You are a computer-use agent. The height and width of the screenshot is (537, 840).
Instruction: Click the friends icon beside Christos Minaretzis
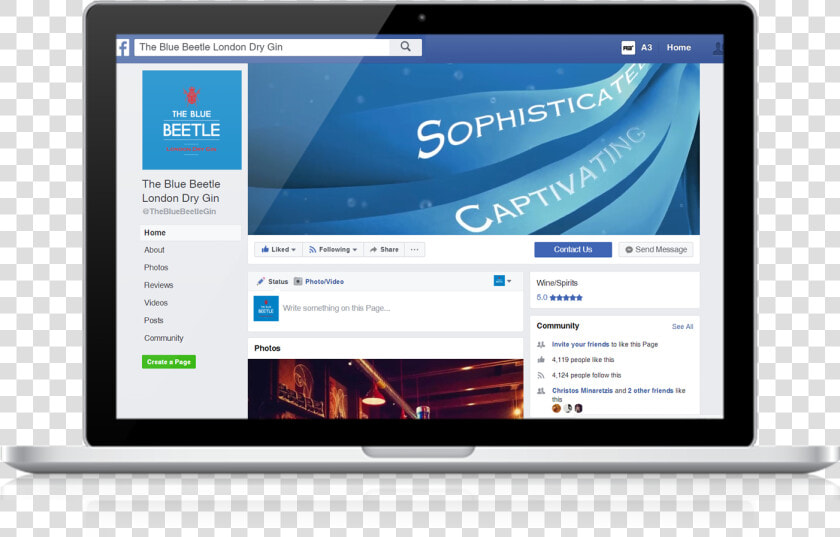coord(541,391)
